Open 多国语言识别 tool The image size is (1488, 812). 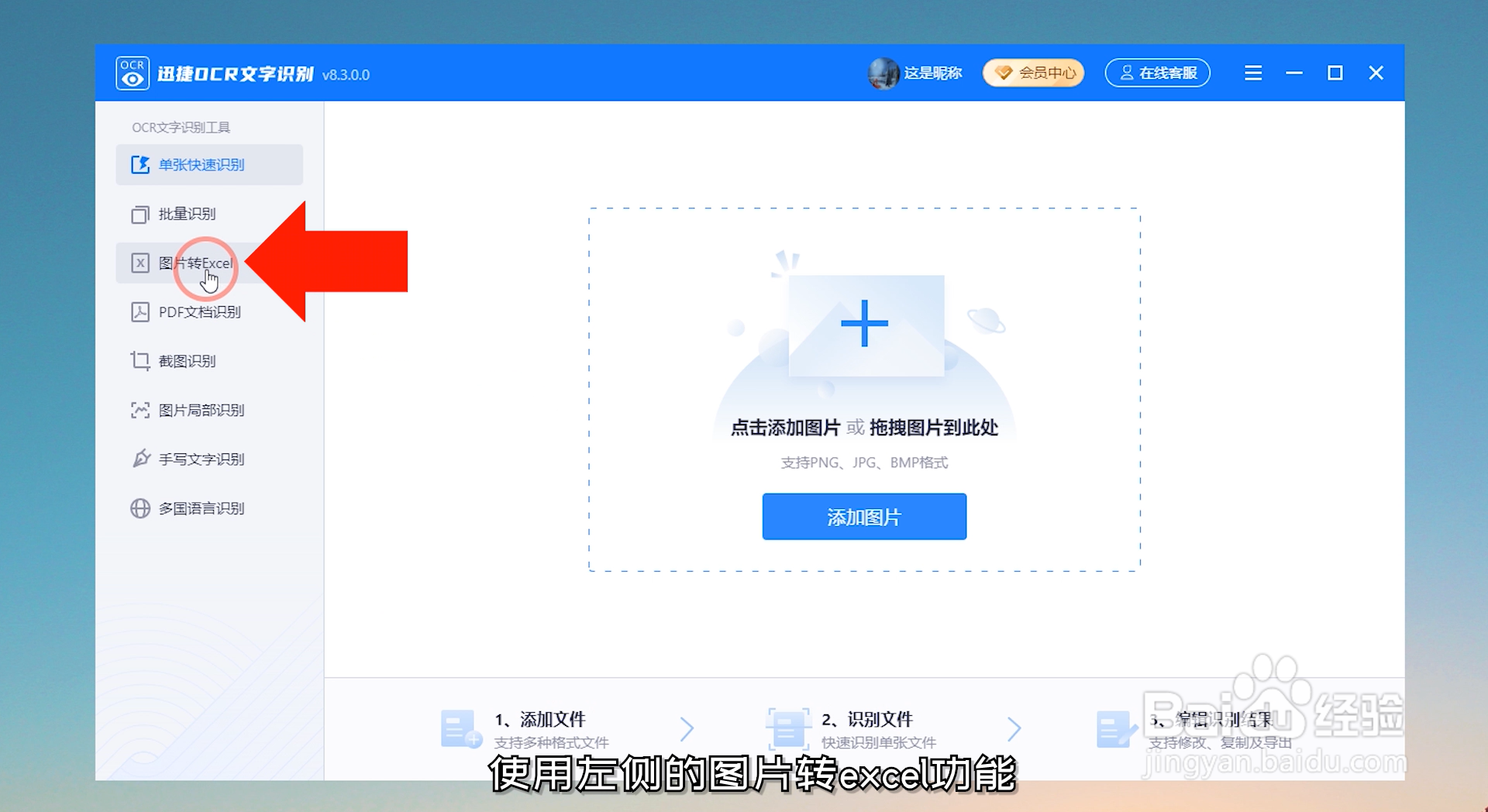click(x=209, y=508)
